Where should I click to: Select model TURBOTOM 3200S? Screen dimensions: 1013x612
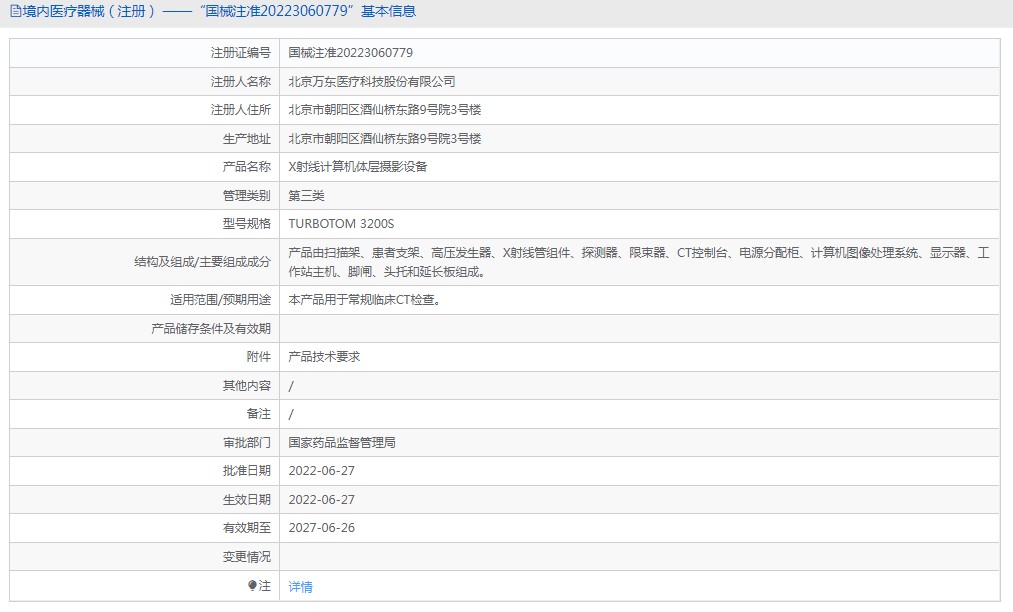[x=341, y=224]
